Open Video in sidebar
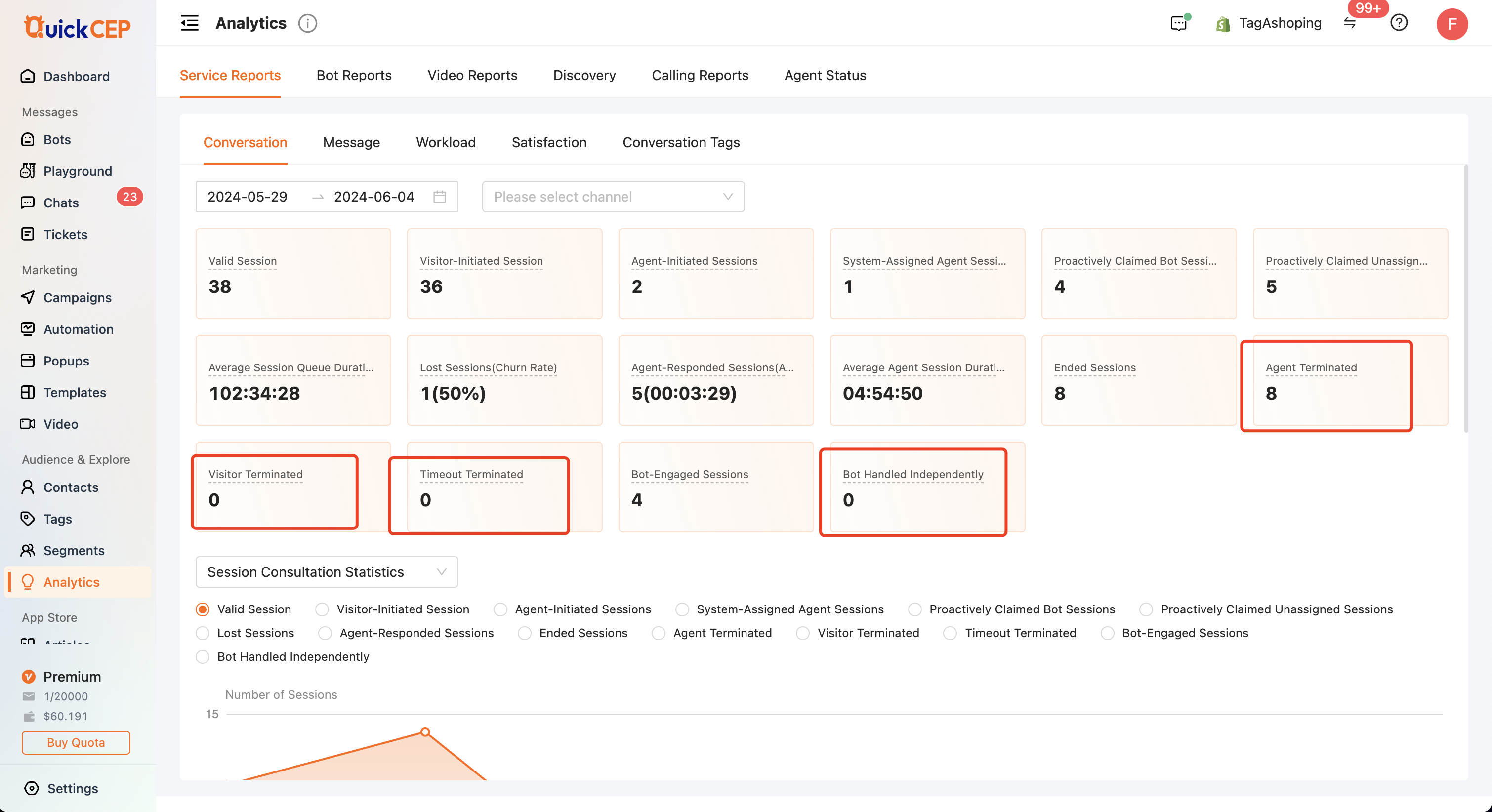 60,424
